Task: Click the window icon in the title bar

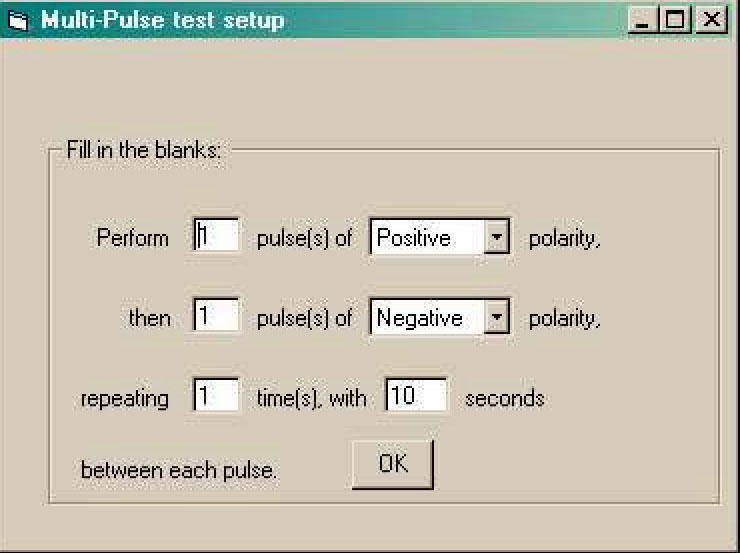Action: pyautogui.click(x=19, y=20)
